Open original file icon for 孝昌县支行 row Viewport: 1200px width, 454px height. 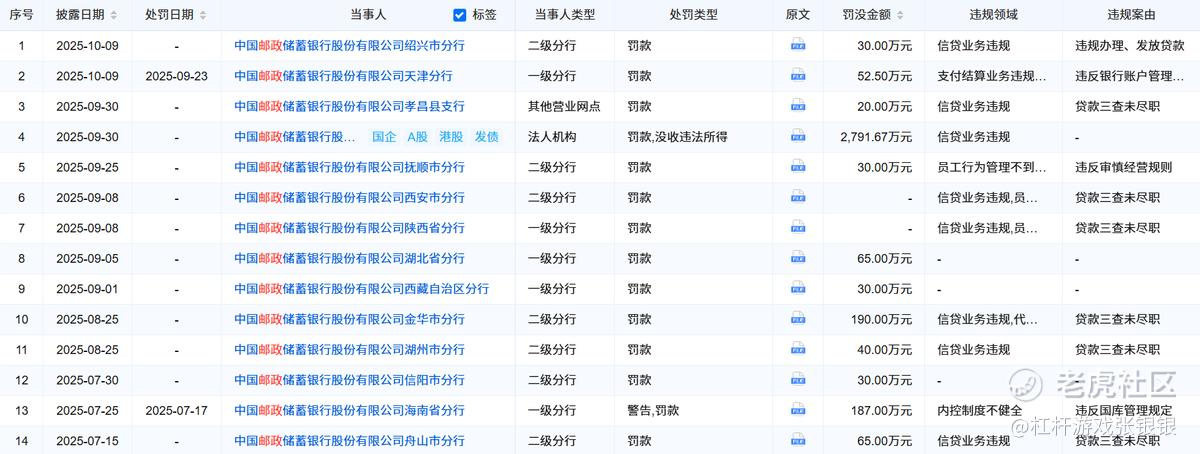tap(798, 106)
